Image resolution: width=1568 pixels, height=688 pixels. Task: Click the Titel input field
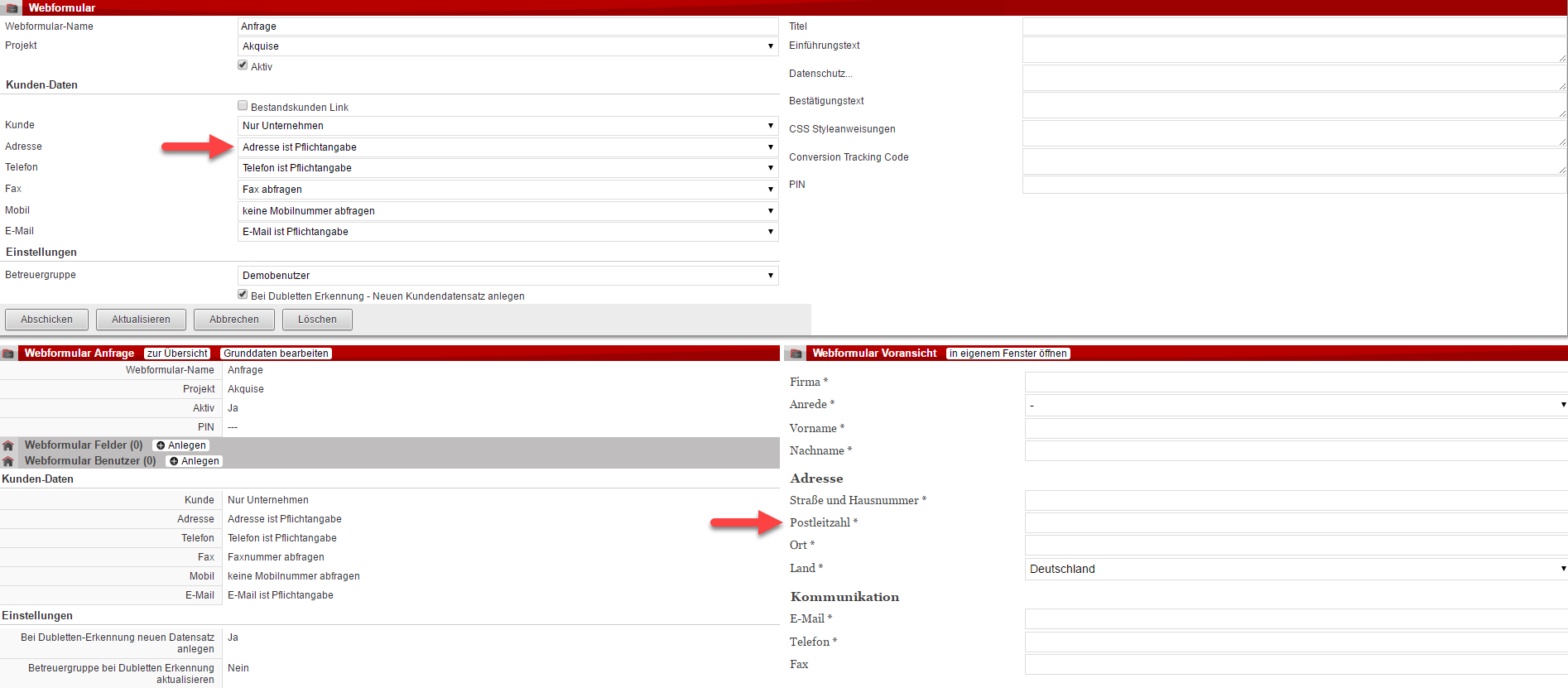1294,26
